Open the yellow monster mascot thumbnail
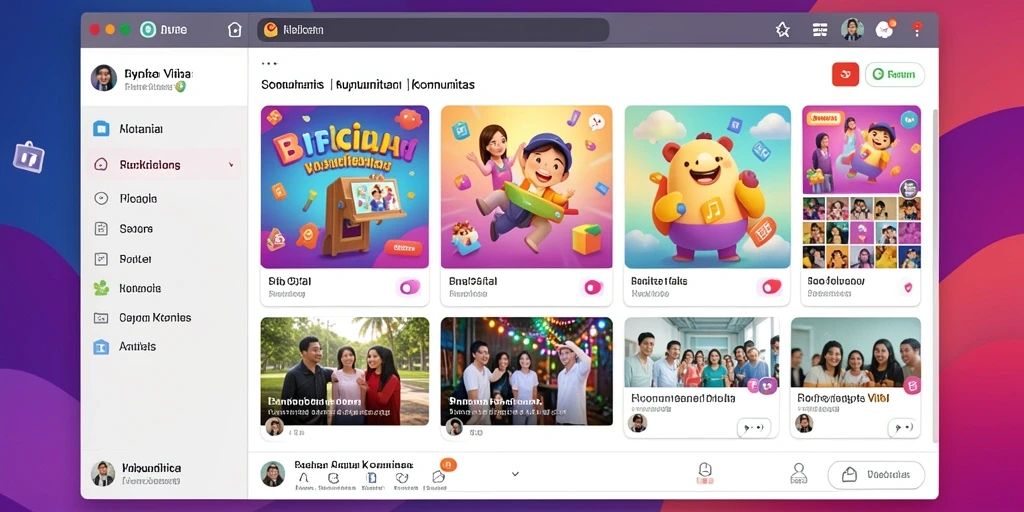Screen dimensions: 1024x512 click(x=707, y=187)
